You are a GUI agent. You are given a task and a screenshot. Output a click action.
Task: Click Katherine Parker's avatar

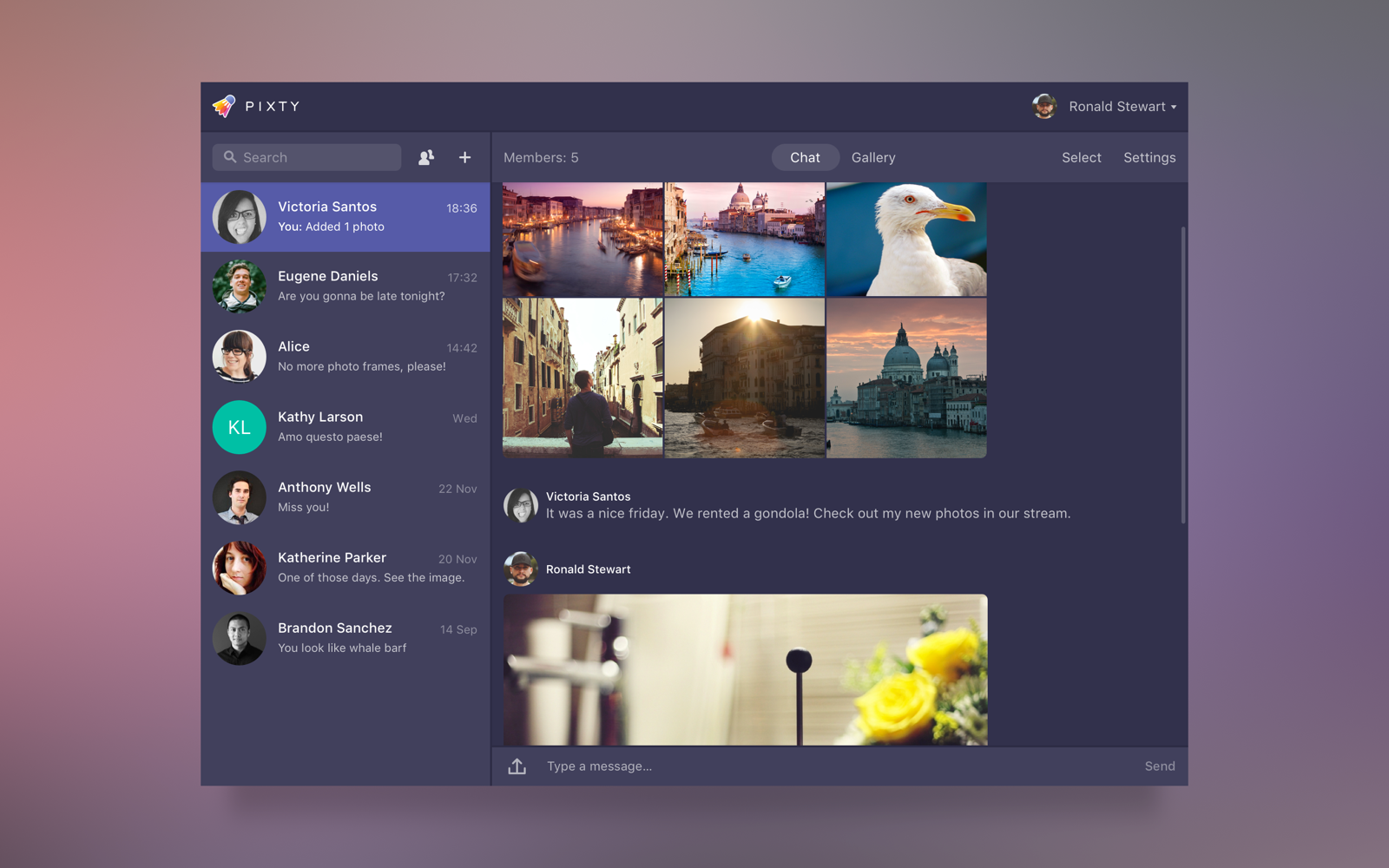click(240, 568)
